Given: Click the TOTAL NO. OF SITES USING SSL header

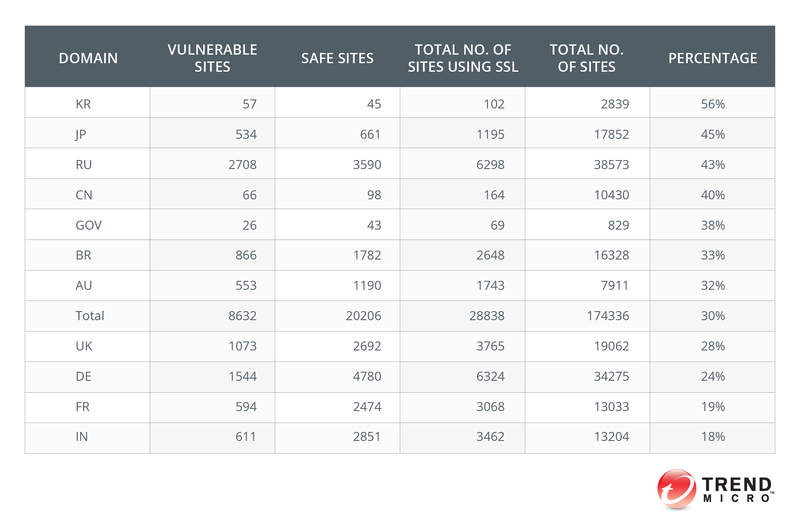Looking at the screenshot, I should [x=463, y=58].
